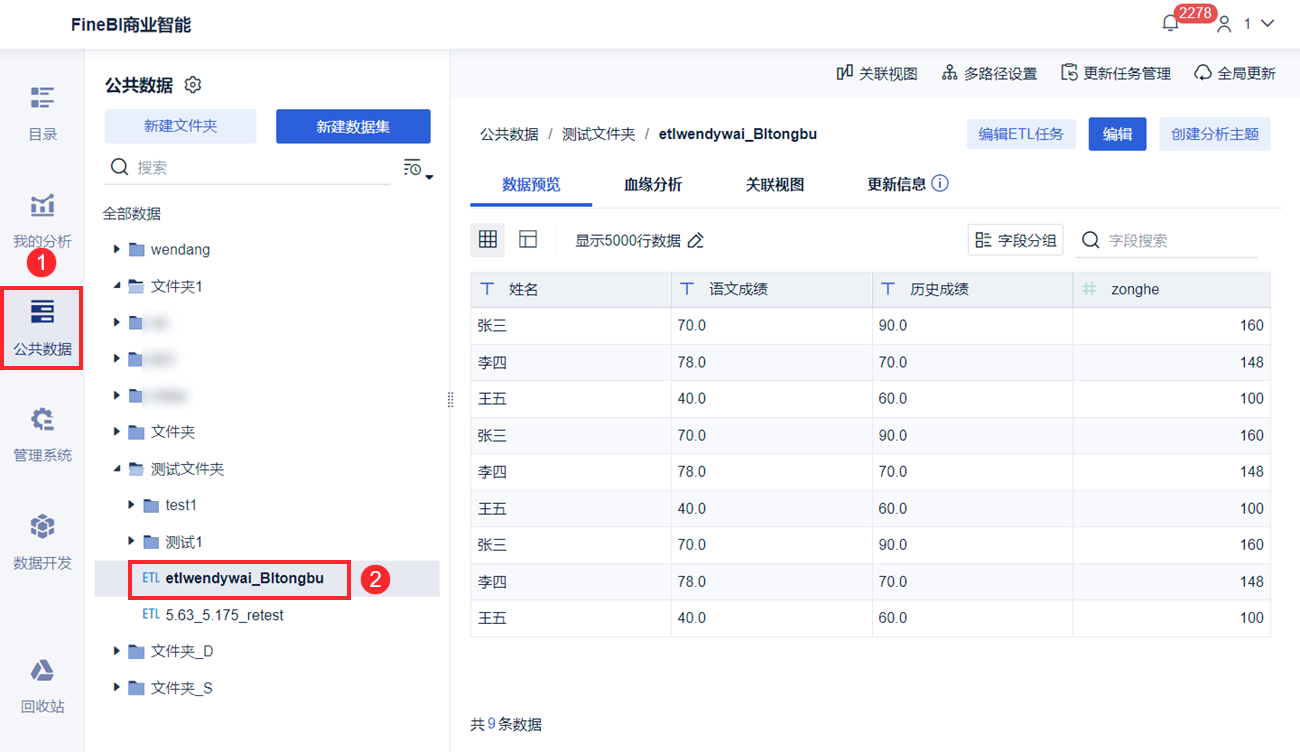1300x752 pixels.
Task: Click the 语文成绩 column header
Action: coord(772,289)
